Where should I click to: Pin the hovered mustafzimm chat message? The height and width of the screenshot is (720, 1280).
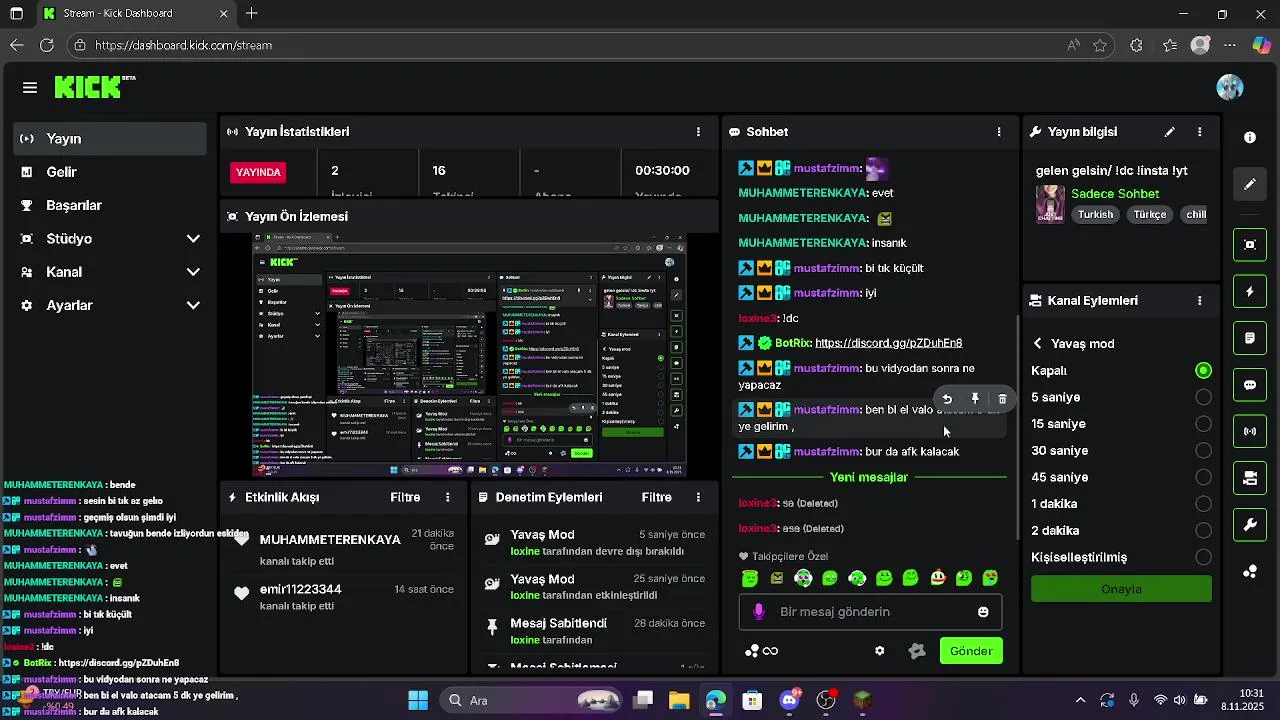point(975,399)
